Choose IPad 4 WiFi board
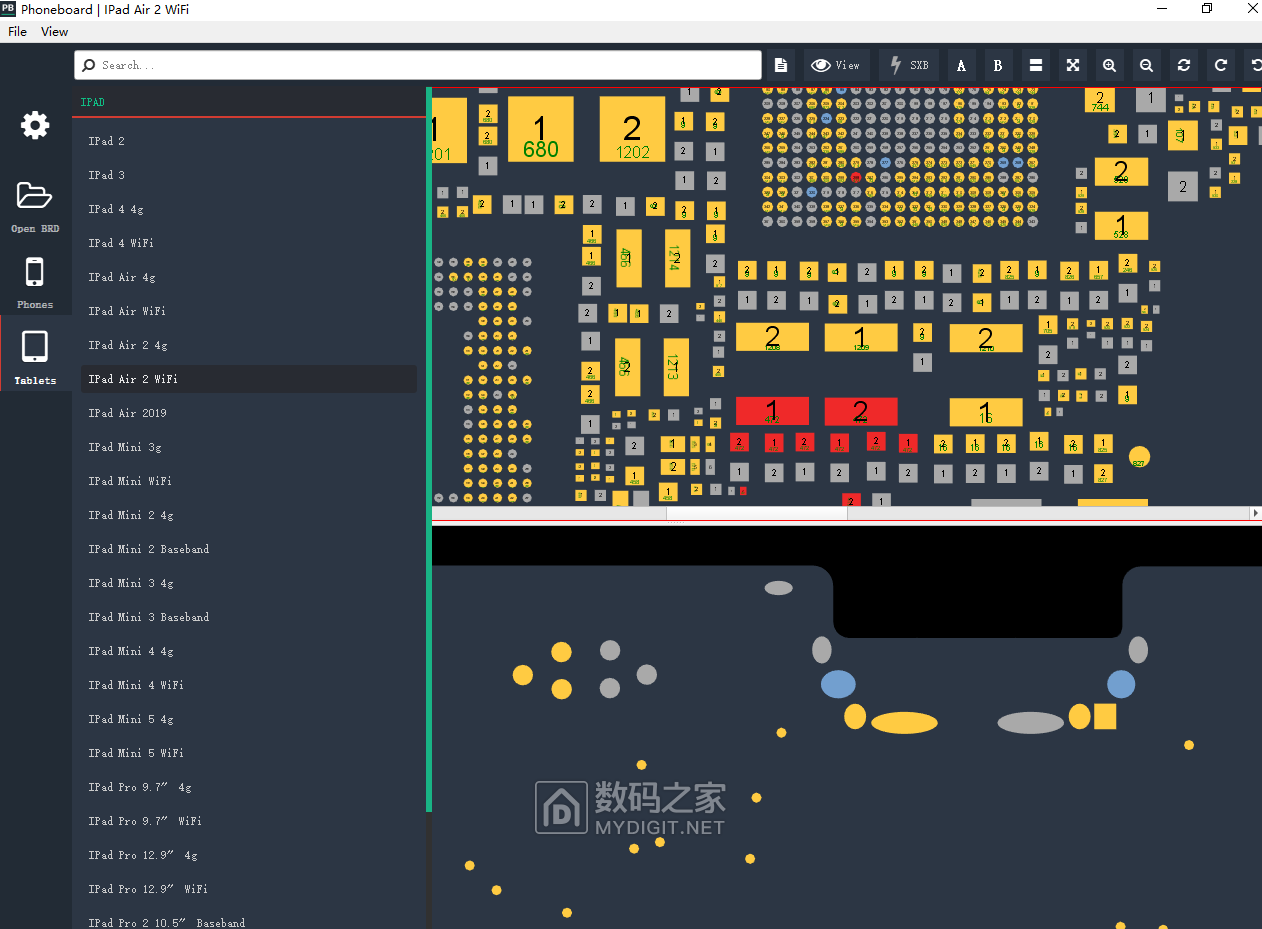The height and width of the screenshot is (929, 1262). tap(249, 243)
